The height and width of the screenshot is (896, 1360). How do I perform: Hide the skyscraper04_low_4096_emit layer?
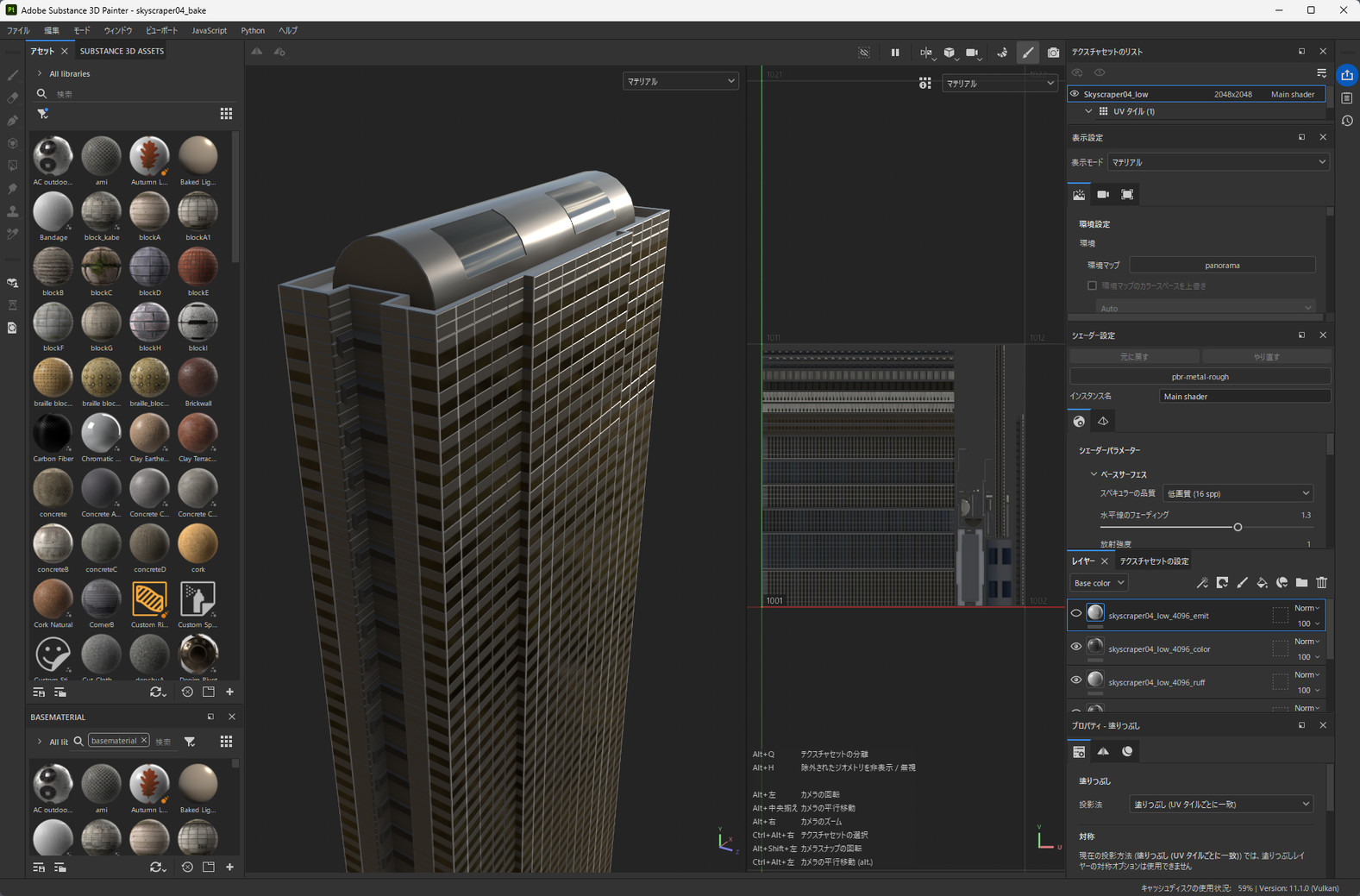click(x=1076, y=614)
